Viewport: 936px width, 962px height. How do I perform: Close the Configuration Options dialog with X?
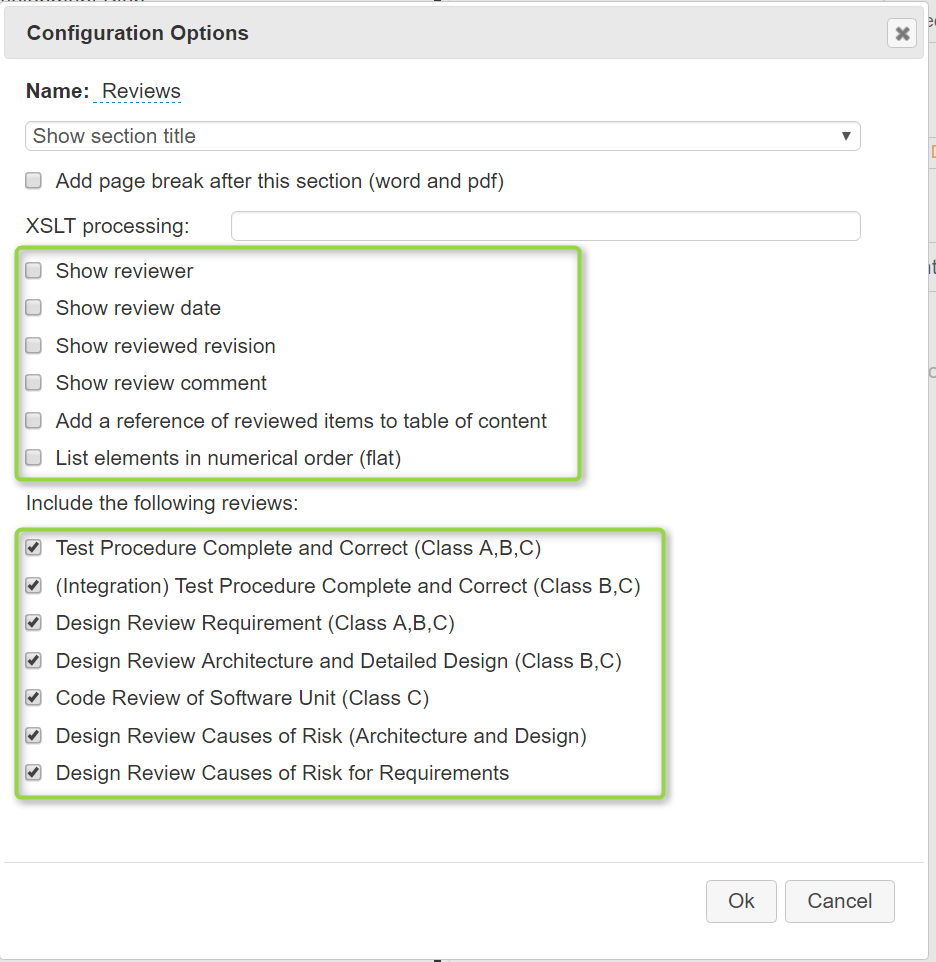click(902, 33)
